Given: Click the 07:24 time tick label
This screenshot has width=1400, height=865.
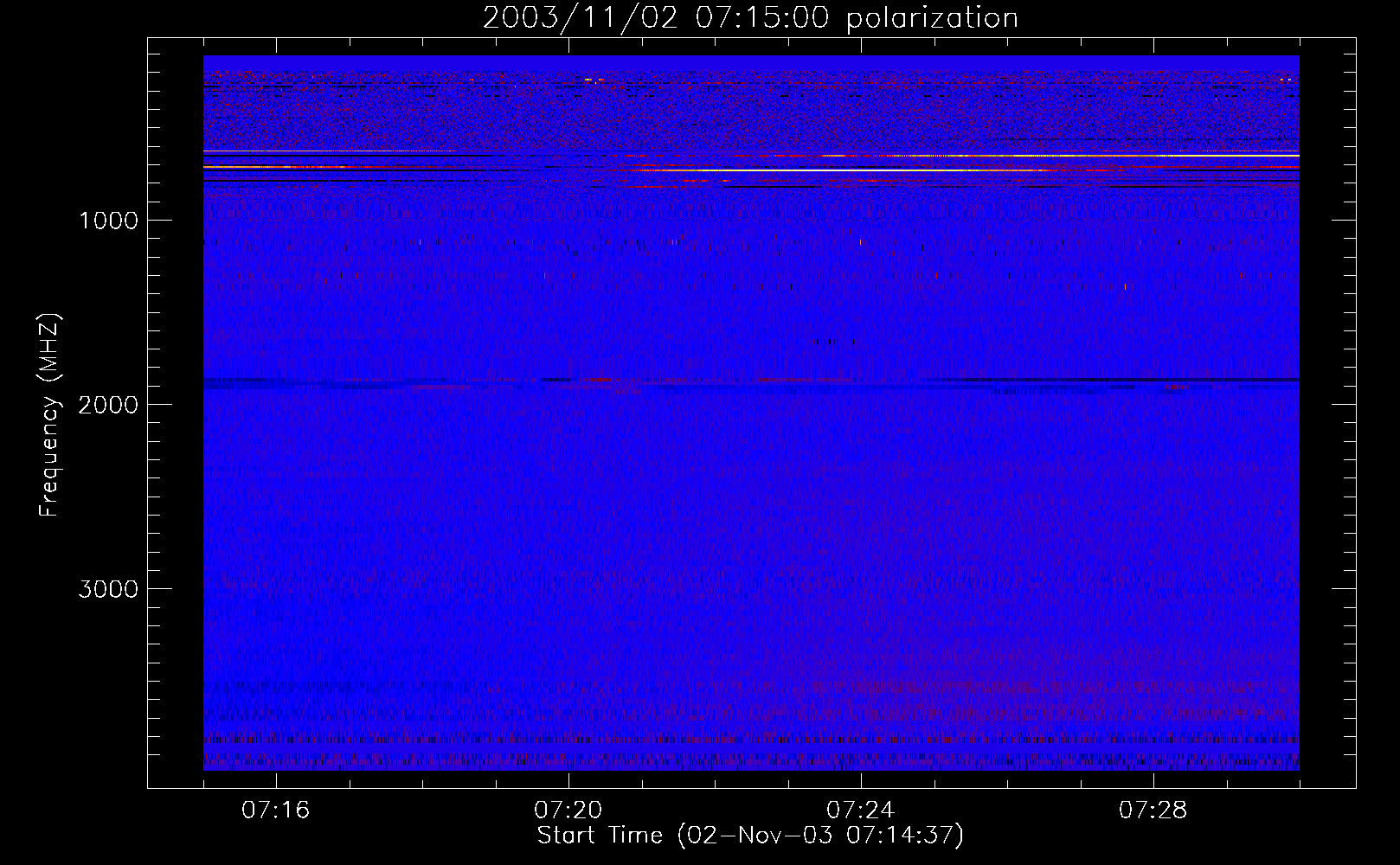Looking at the screenshot, I should point(860,811).
